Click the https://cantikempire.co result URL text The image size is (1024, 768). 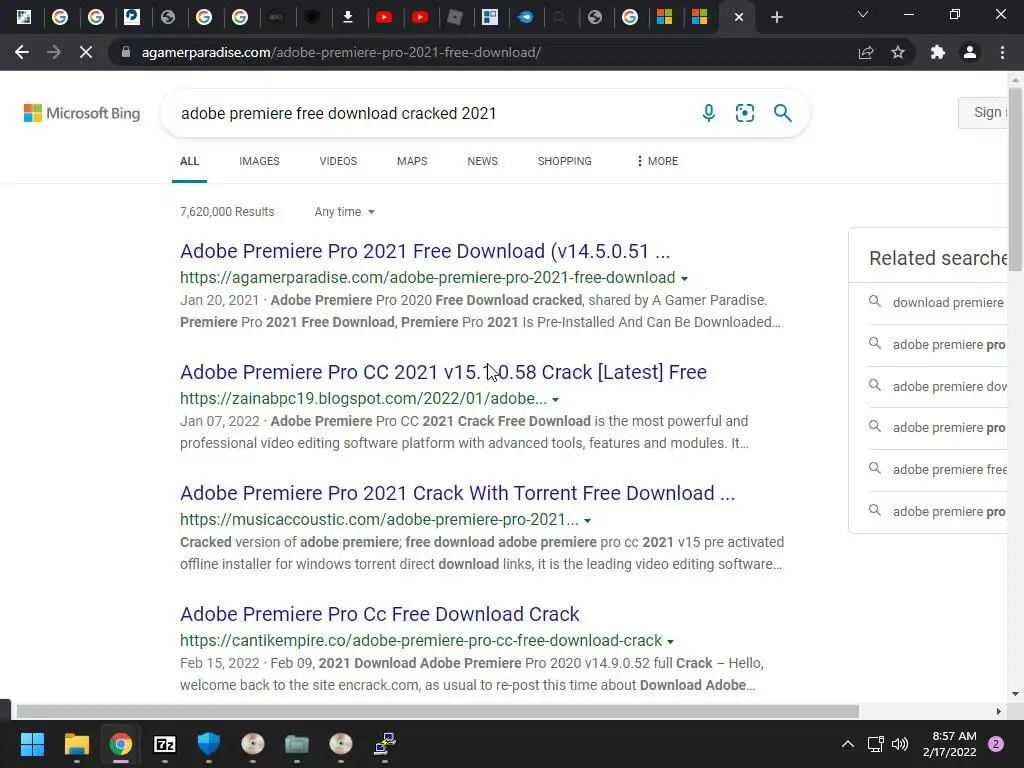click(421, 641)
